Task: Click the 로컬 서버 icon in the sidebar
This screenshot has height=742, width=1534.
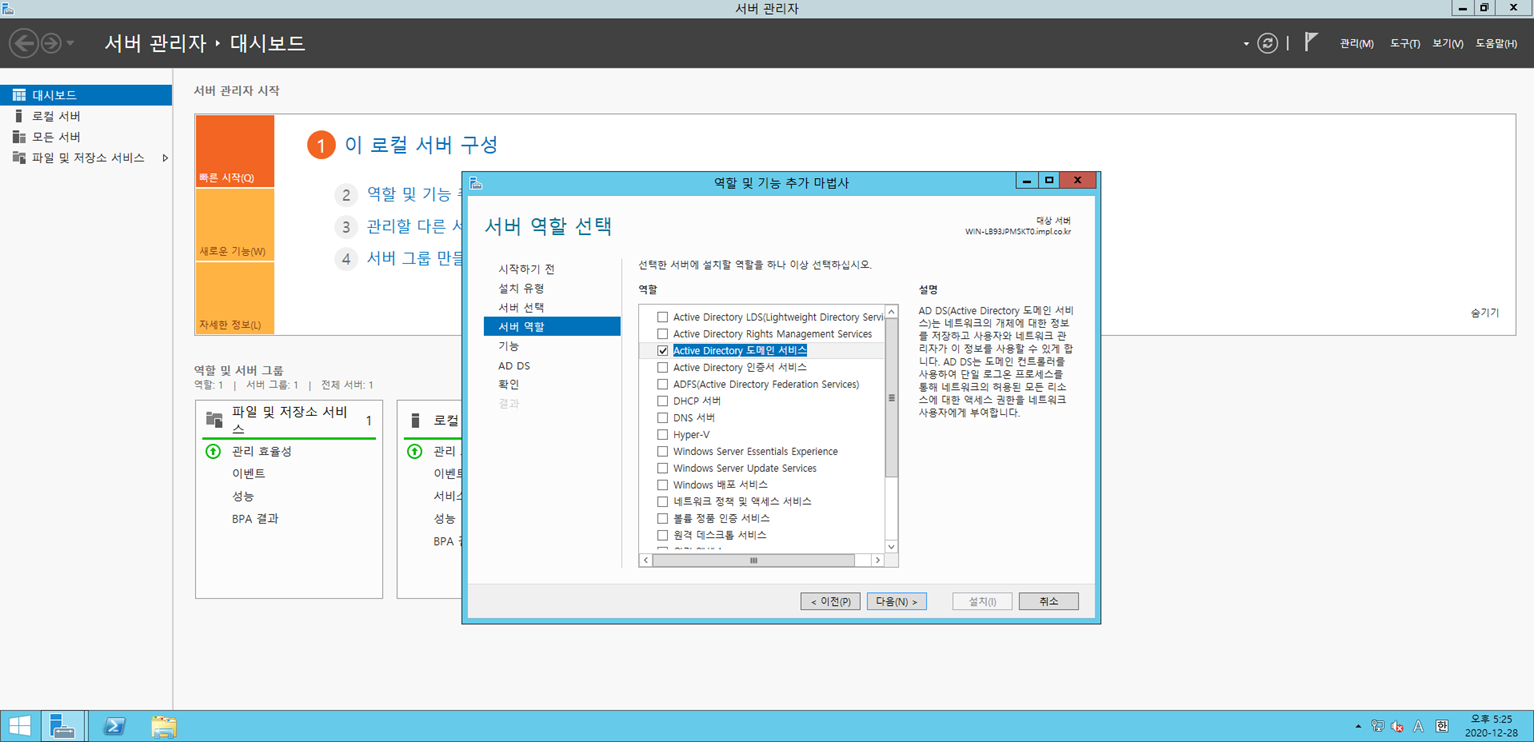Action: (18, 116)
